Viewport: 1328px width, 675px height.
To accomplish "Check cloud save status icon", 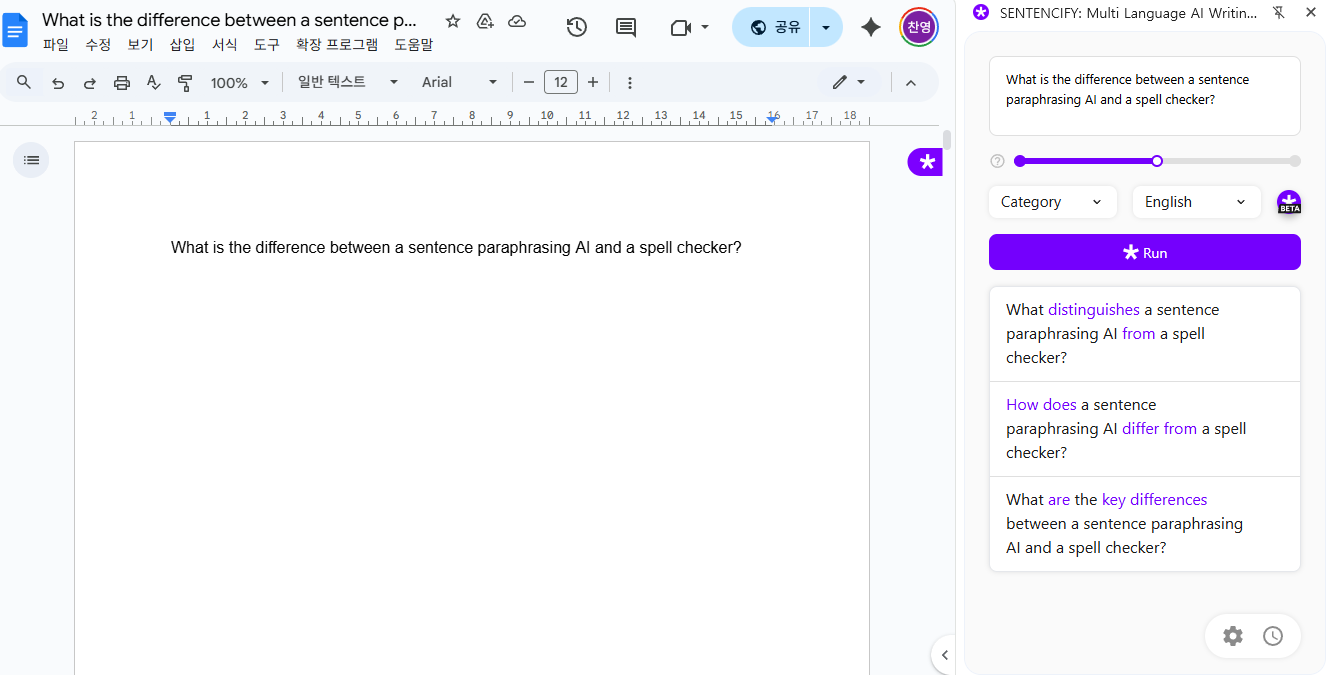I will (517, 21).
